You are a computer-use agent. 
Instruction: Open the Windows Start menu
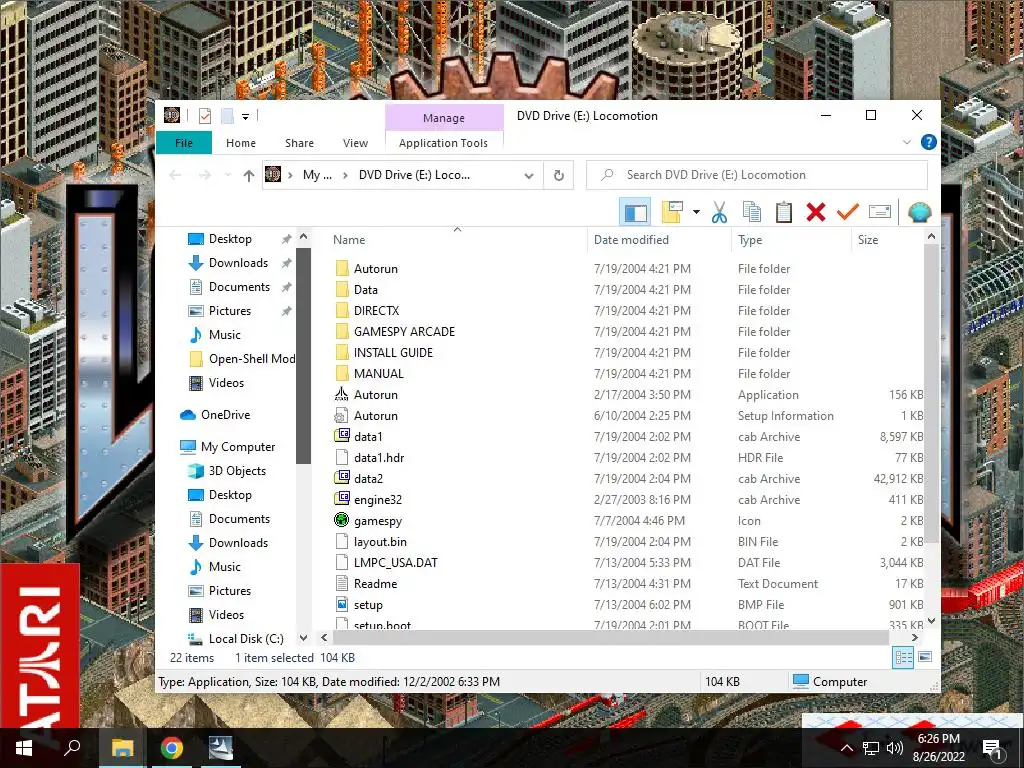24,748
